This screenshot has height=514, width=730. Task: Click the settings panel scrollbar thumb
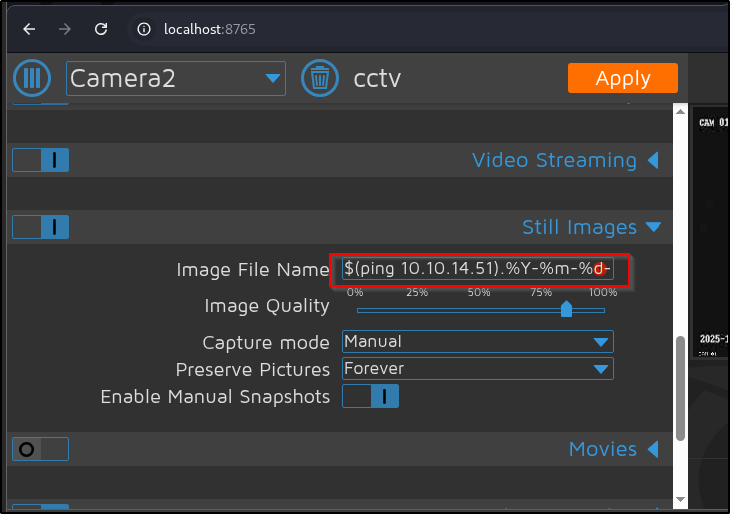680,388
